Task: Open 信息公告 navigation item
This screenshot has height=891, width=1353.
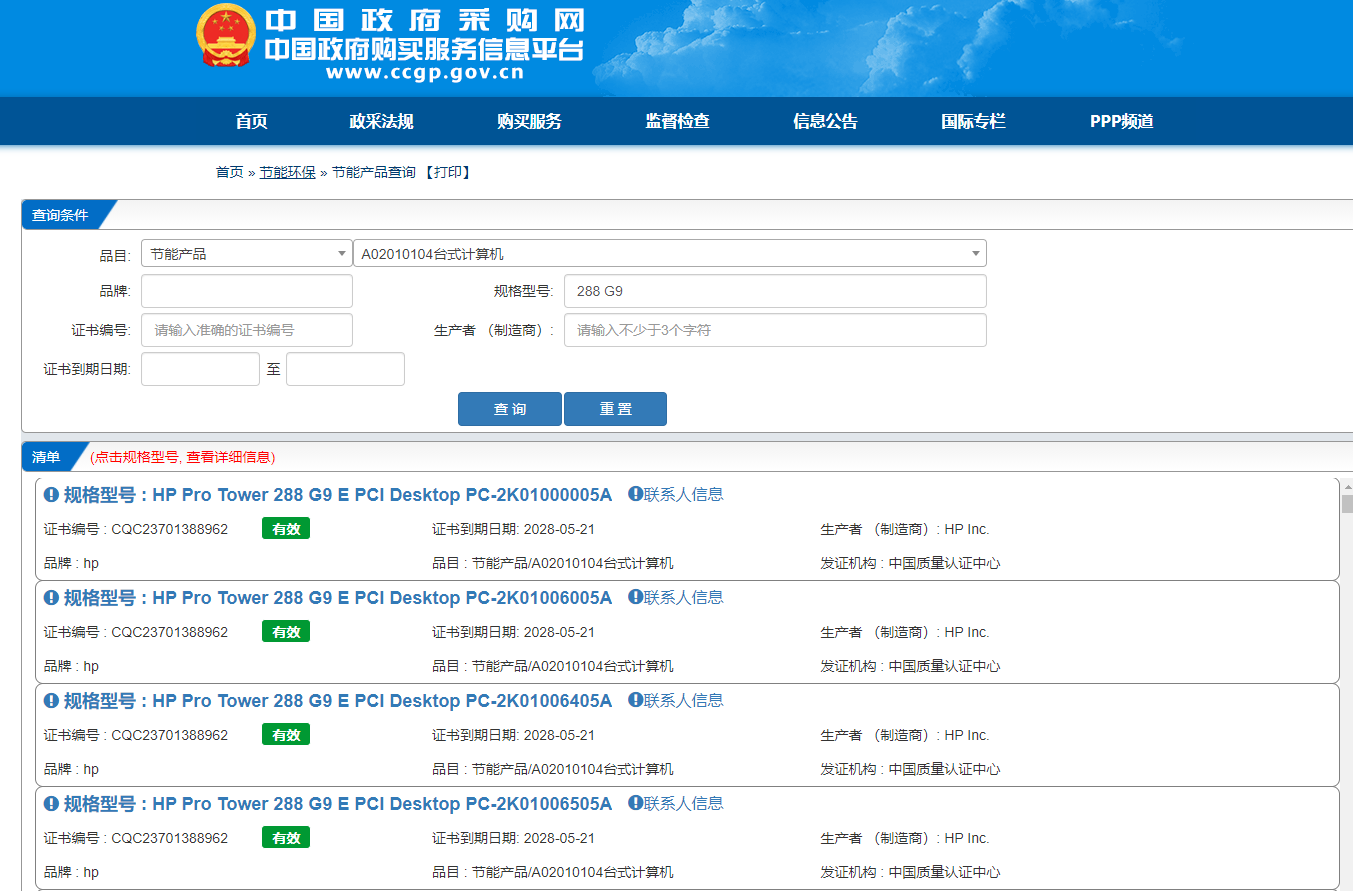Action: (x=825, y=122)
